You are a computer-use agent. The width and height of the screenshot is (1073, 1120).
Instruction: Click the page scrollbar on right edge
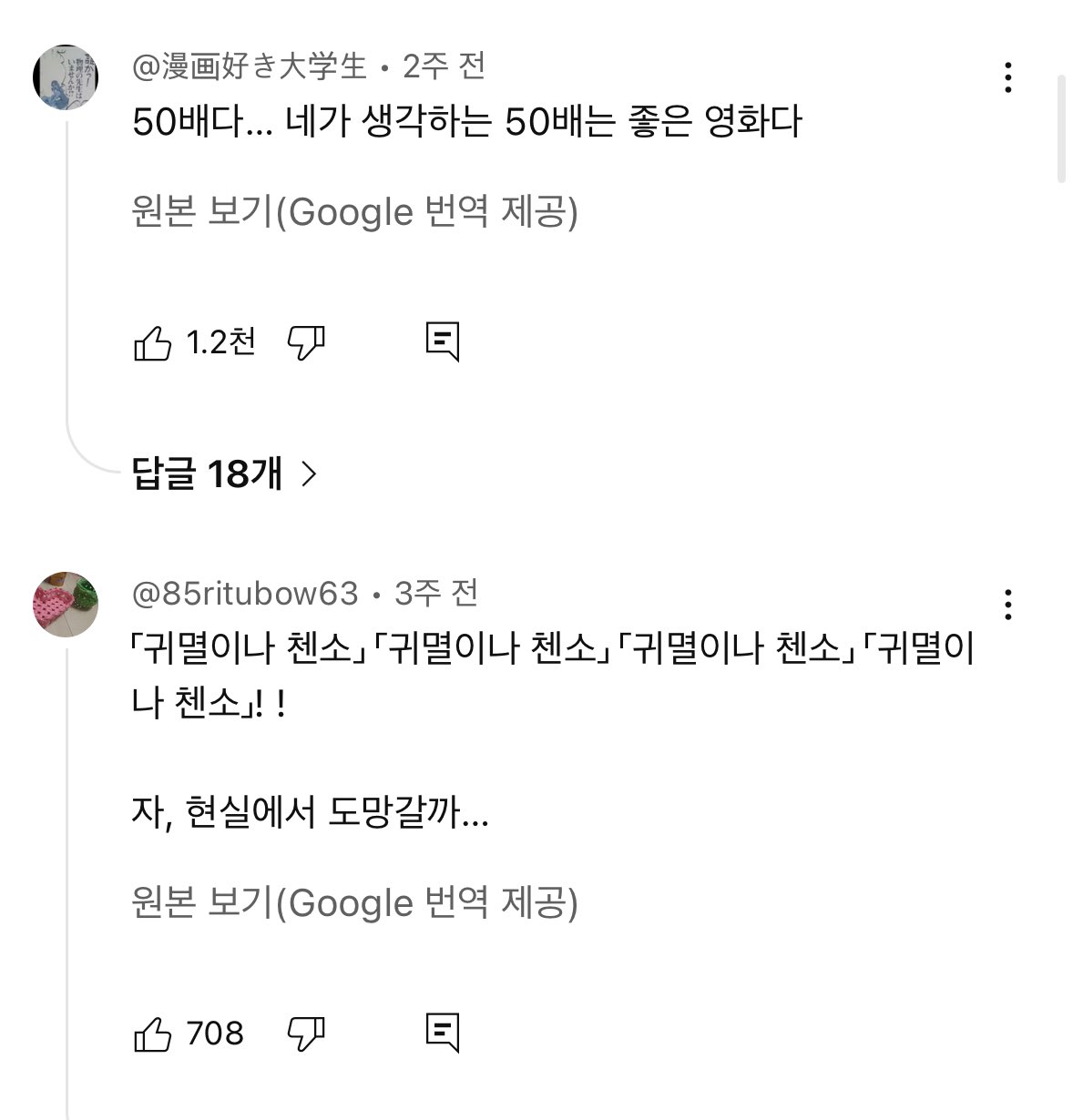(1061, 129)
